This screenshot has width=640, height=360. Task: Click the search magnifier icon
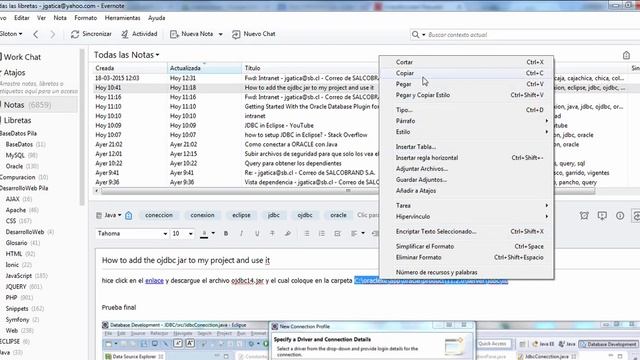point(415,35)
